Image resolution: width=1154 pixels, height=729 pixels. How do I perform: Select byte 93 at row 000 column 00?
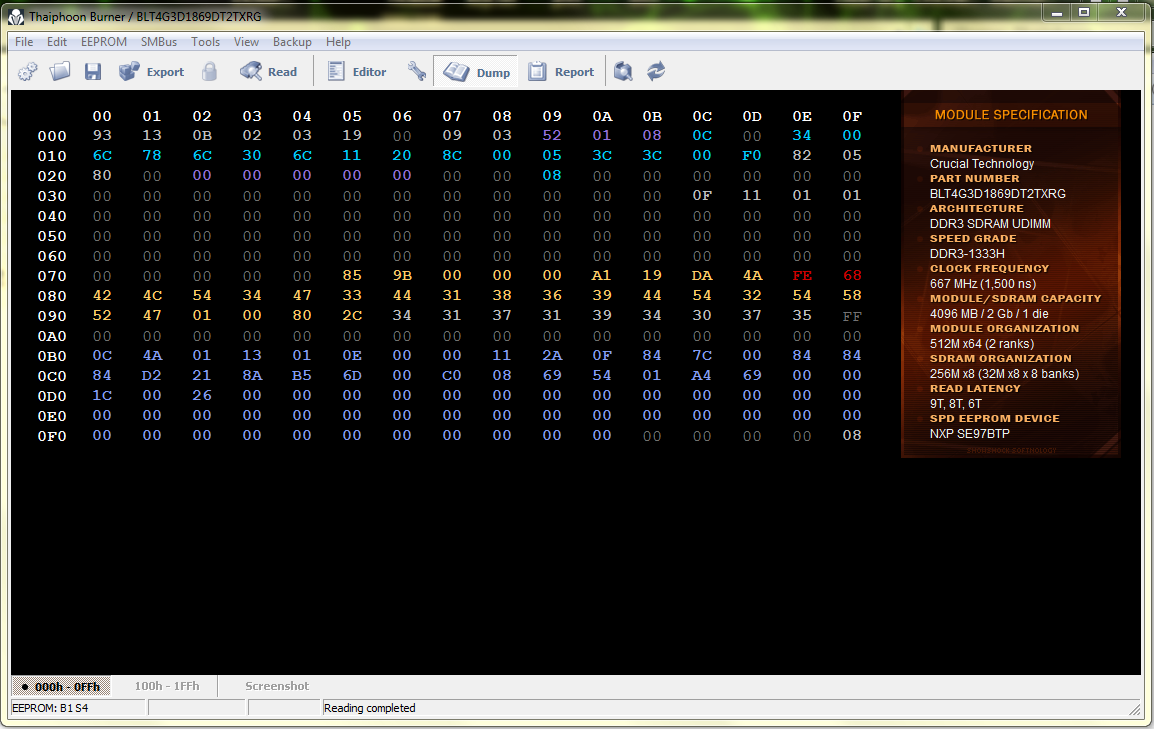coord(102,135)
